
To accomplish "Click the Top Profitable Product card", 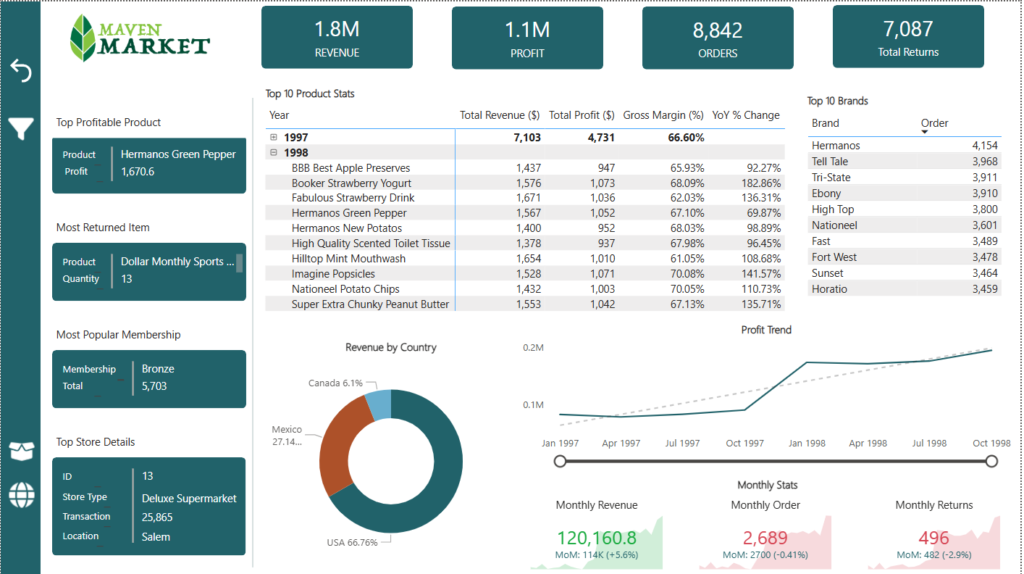I will pyautogui.click(x=149, y=165).
